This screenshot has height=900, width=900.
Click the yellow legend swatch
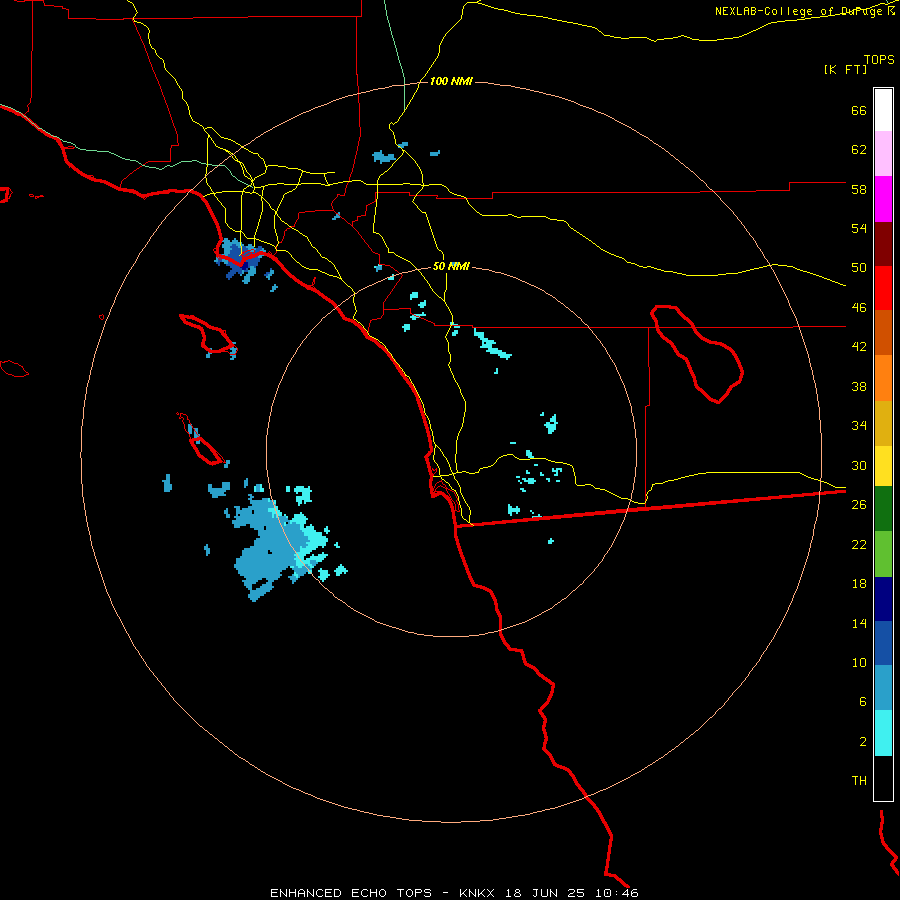click(883, 466)
